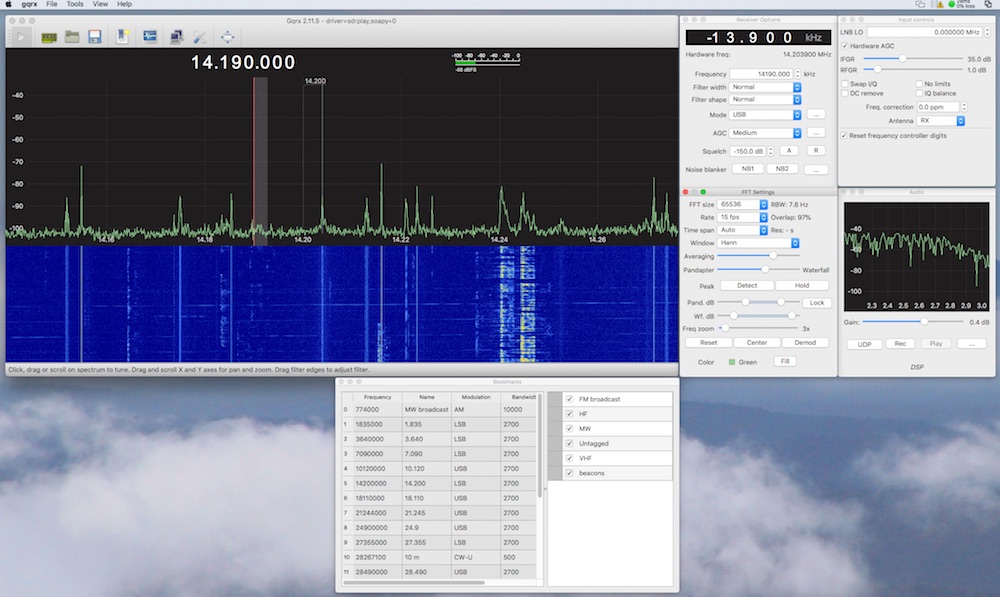The height and width of the screenshot is (597, 1000).
Task: Click the remote control computers icon
Action: click(x=177, y=37)
